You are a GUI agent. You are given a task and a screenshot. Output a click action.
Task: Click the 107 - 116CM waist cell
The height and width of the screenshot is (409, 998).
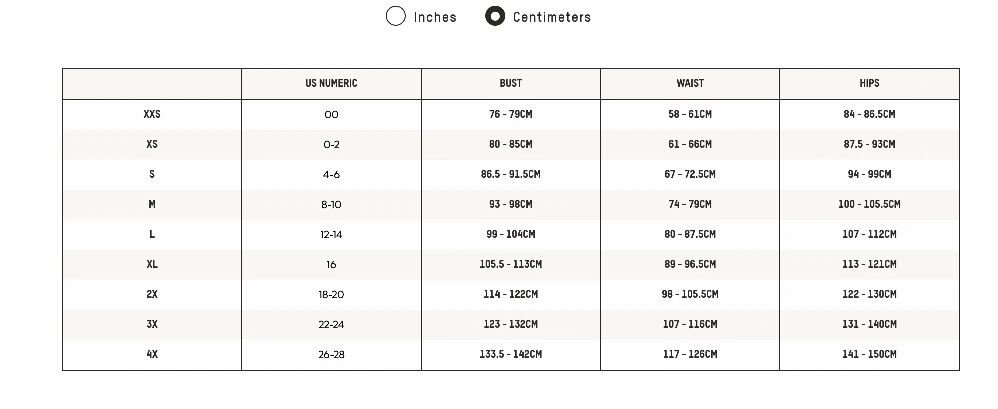(689, 324)
